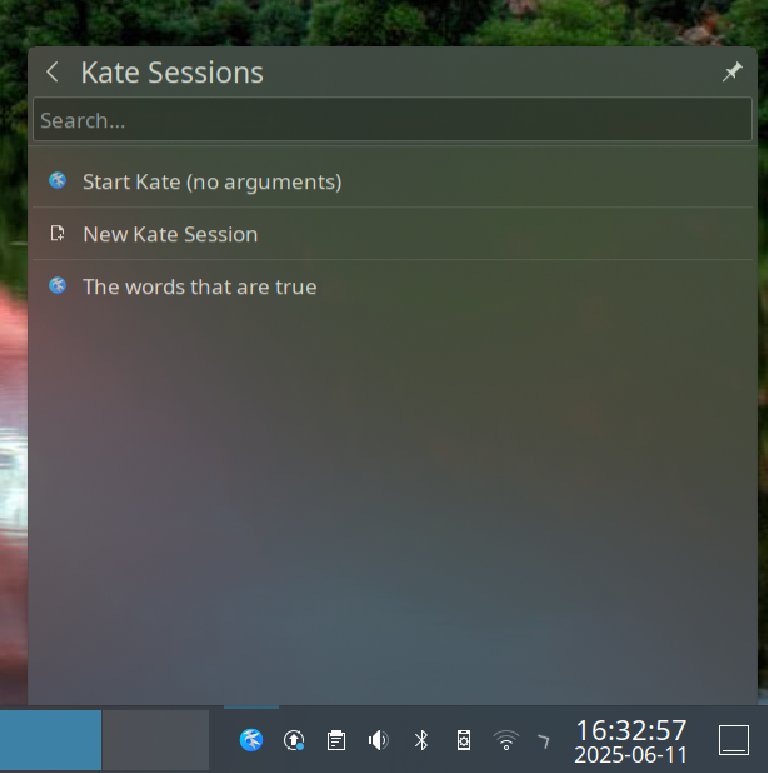Pin the Kate Sessions popup open
Image resolution: width=768 pixels, height=773 pixels.
pos(733,71)
